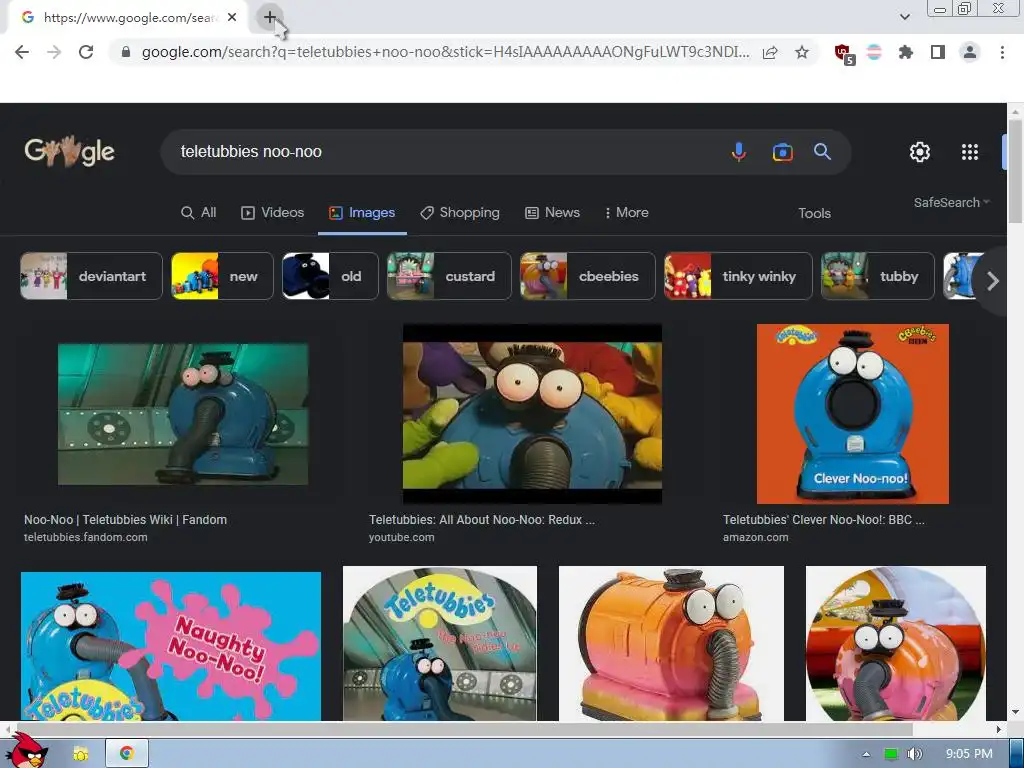Screen dimensions: 1024x768
Task: Open the Chrome profile avatar
Action: pyautogui.click(x=970, y=52)
